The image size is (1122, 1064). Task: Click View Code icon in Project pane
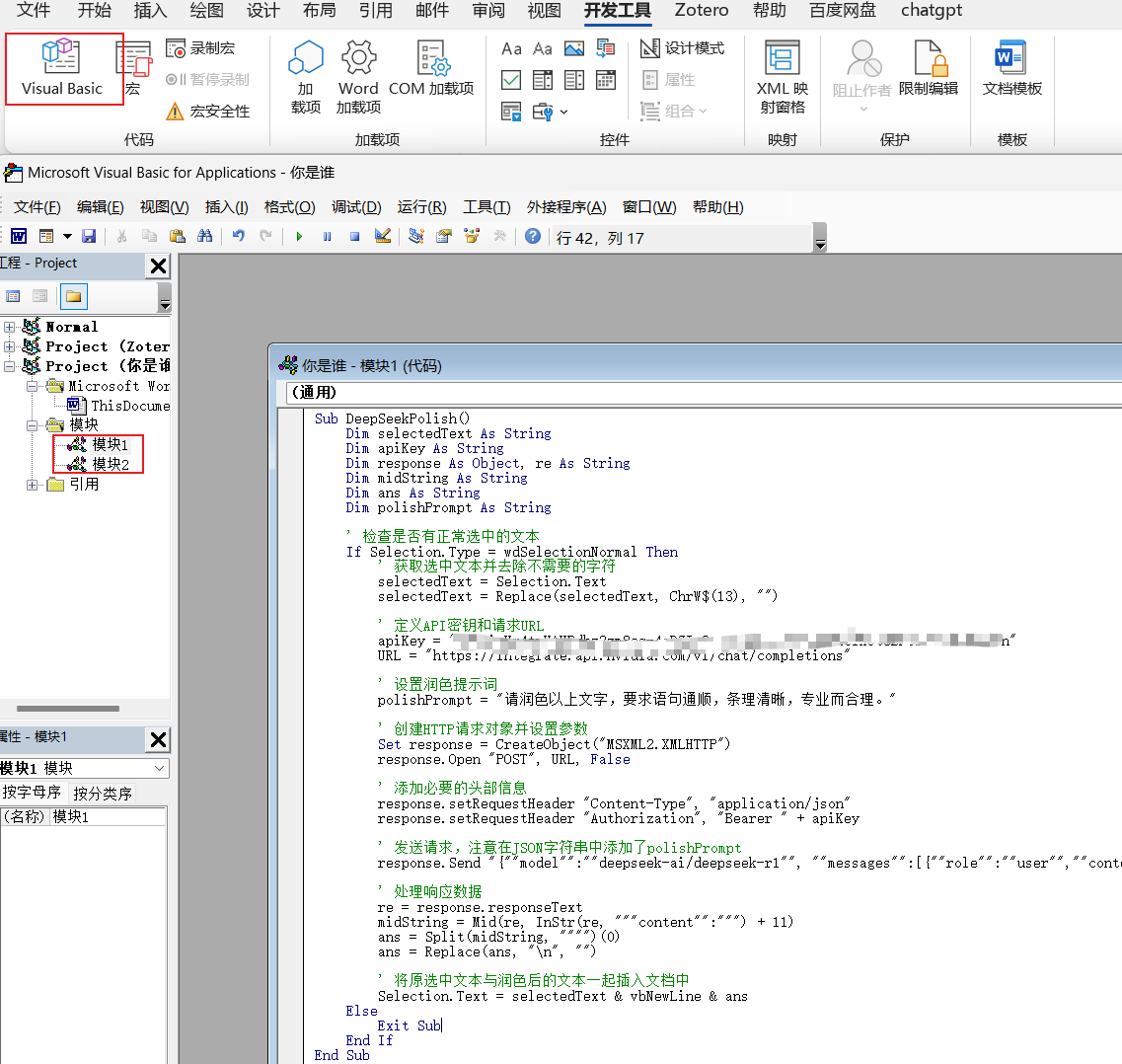13,296
